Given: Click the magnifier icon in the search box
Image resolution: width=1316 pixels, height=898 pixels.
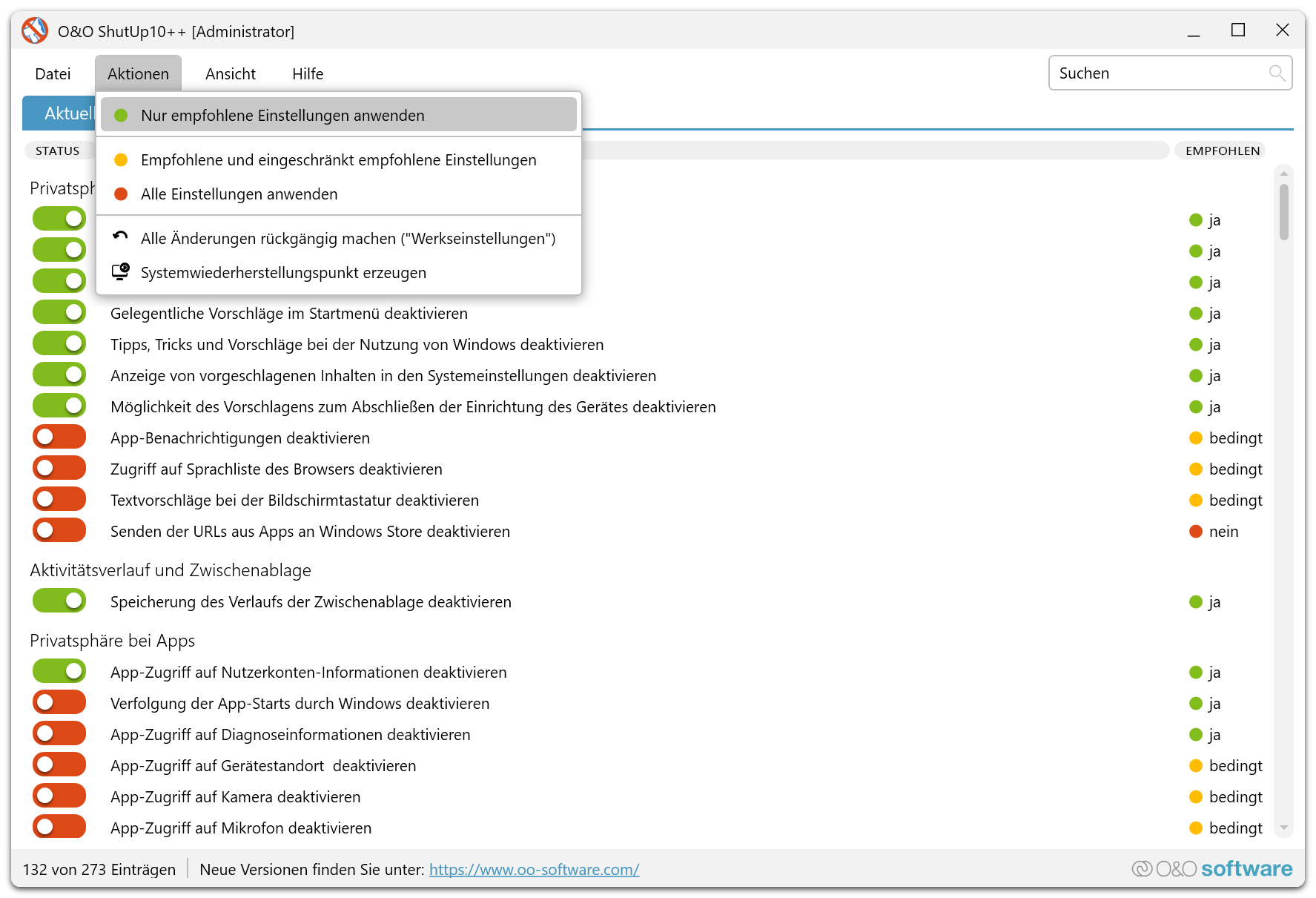Looking at the screenshot, I should (1276, 73).
